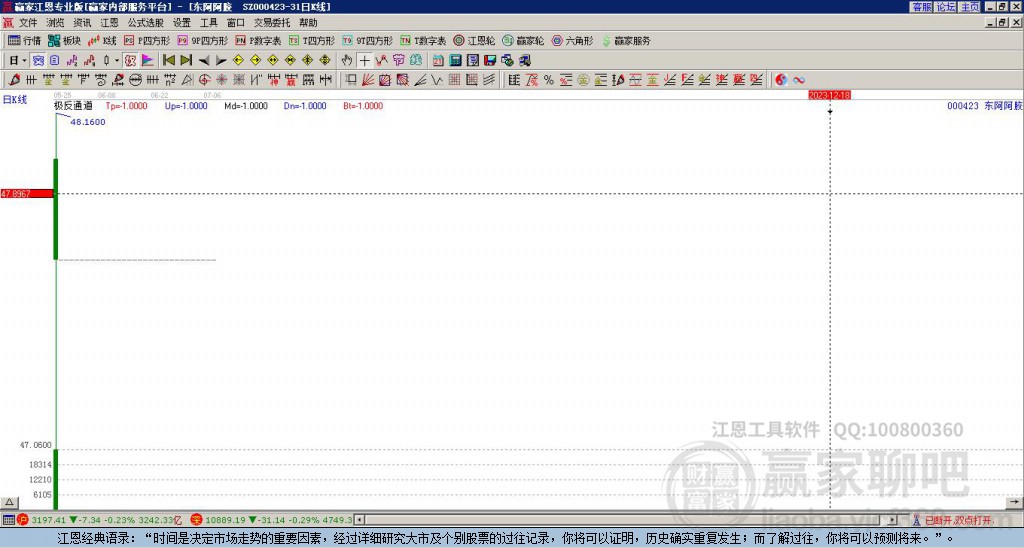Open the 公式选股 menu

(146, 23)
